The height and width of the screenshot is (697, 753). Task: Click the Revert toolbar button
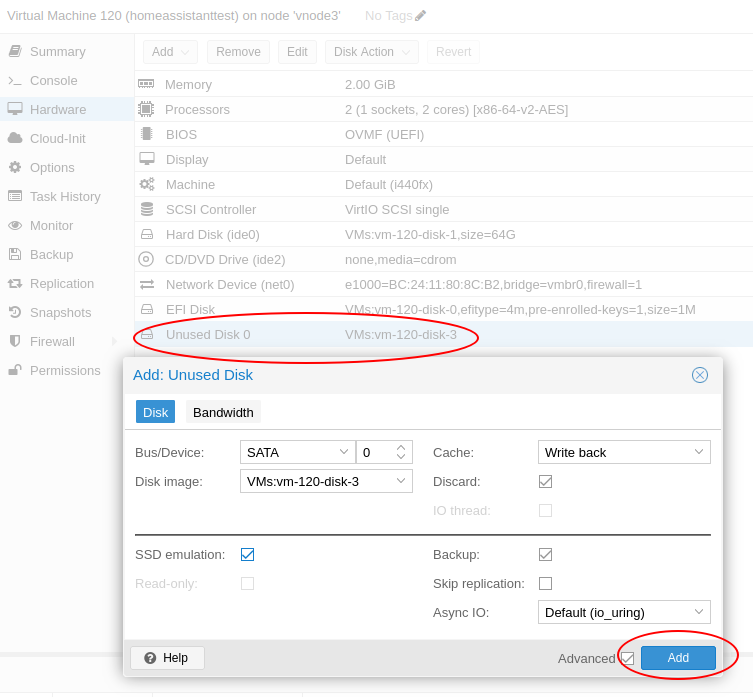[453, 52]
